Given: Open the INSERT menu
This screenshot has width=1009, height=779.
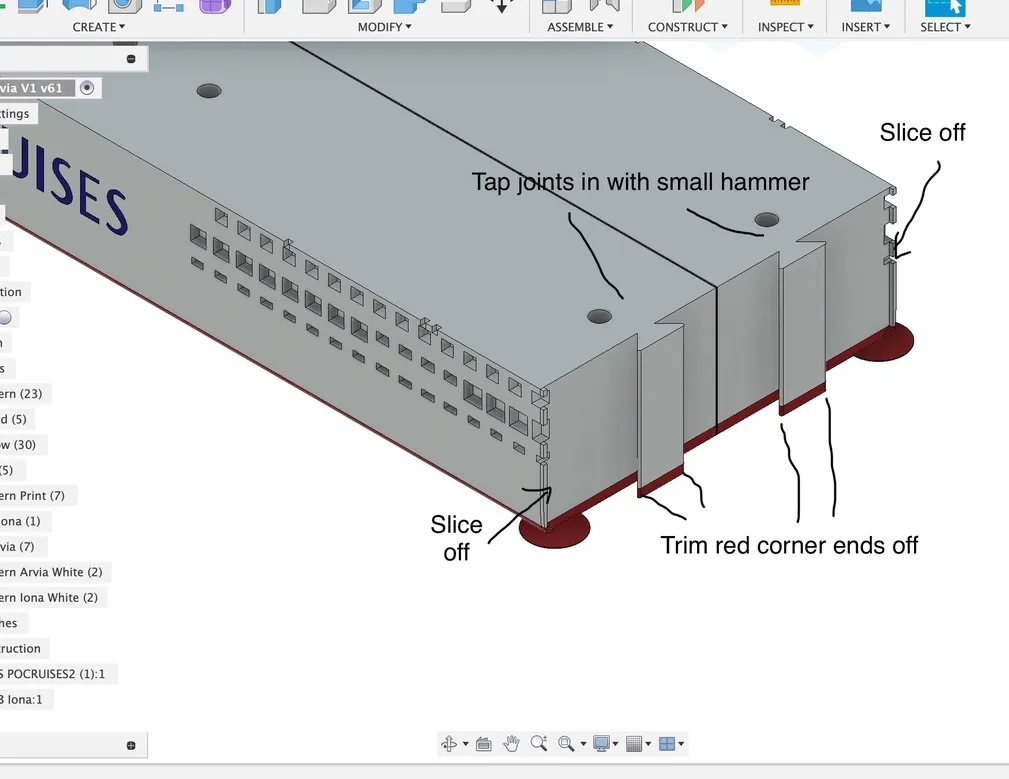Looking at the screenshot, I should click(x=866, y=27).
